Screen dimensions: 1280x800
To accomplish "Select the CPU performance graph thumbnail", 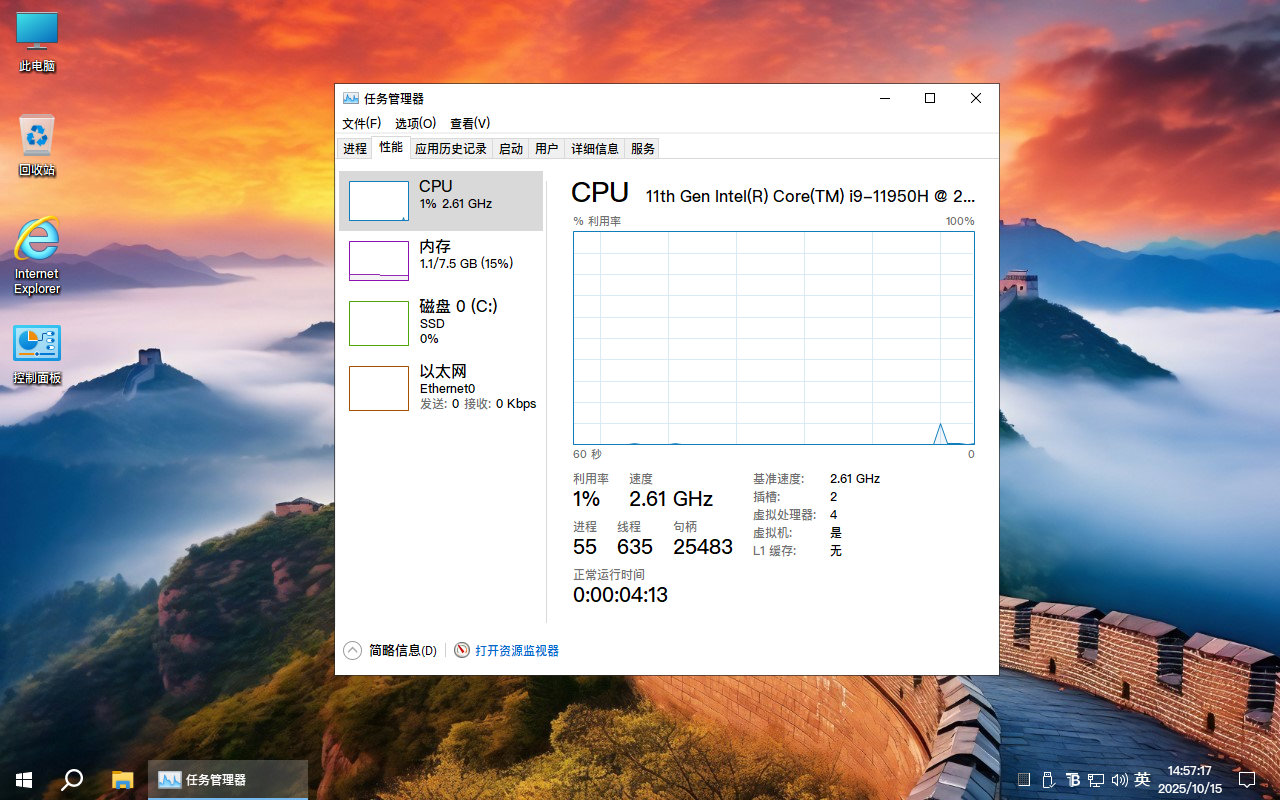I will pyautogui.click(x=378, y=200).
